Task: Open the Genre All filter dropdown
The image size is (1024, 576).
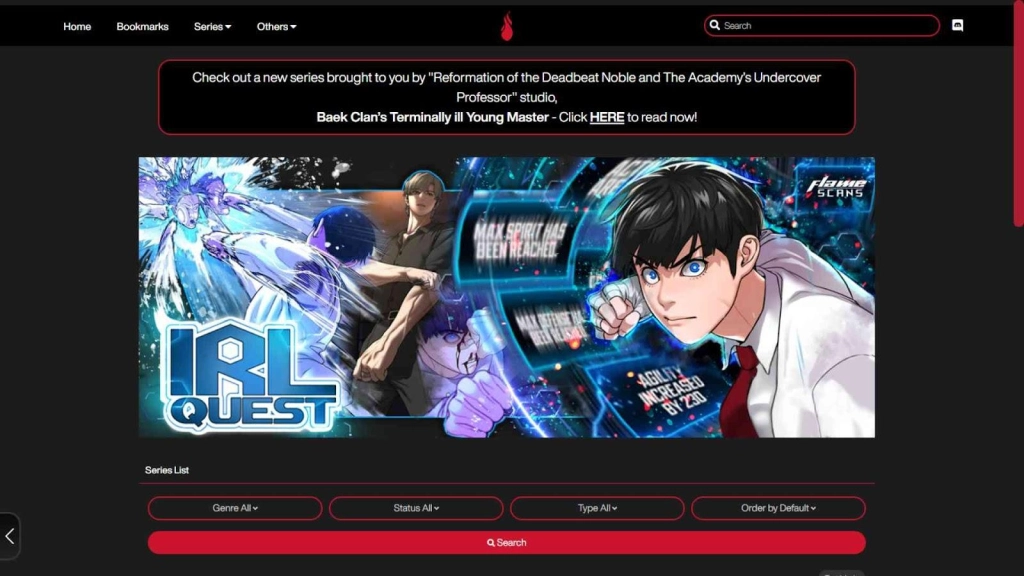Action: (x=235, y=508)
